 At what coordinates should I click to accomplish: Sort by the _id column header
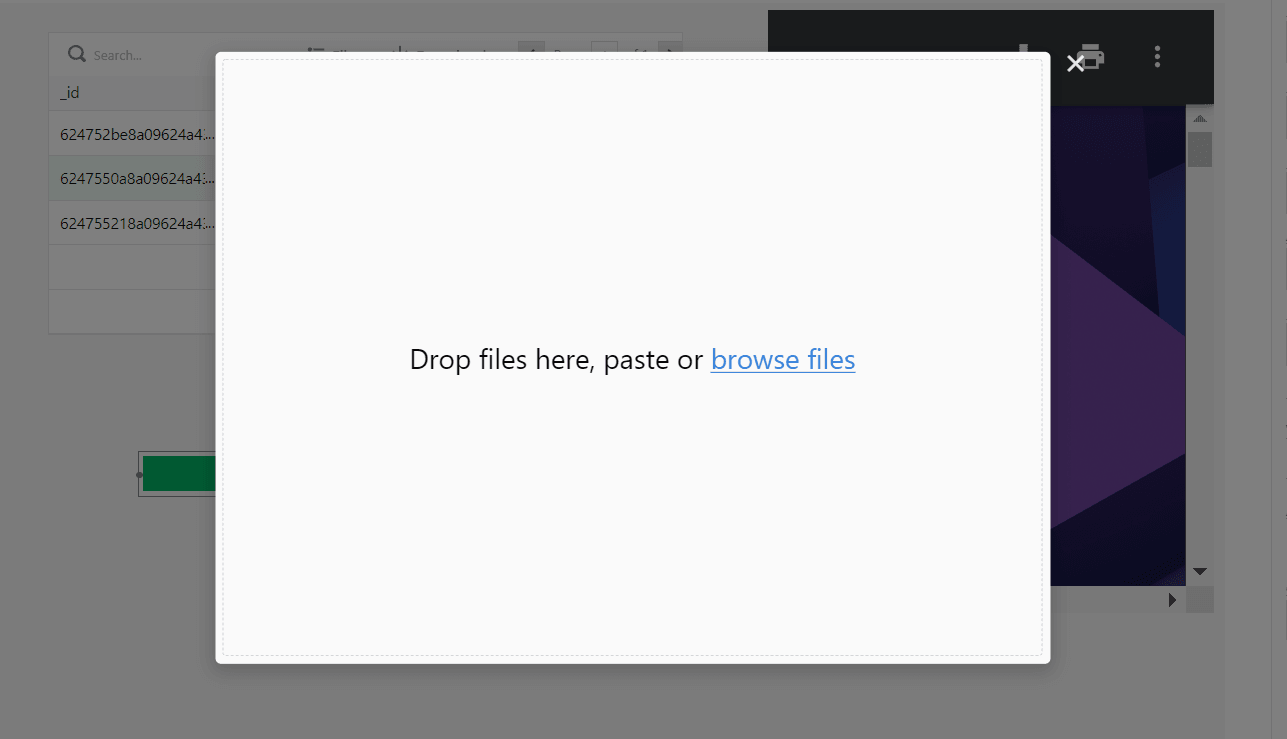(70, 93)
